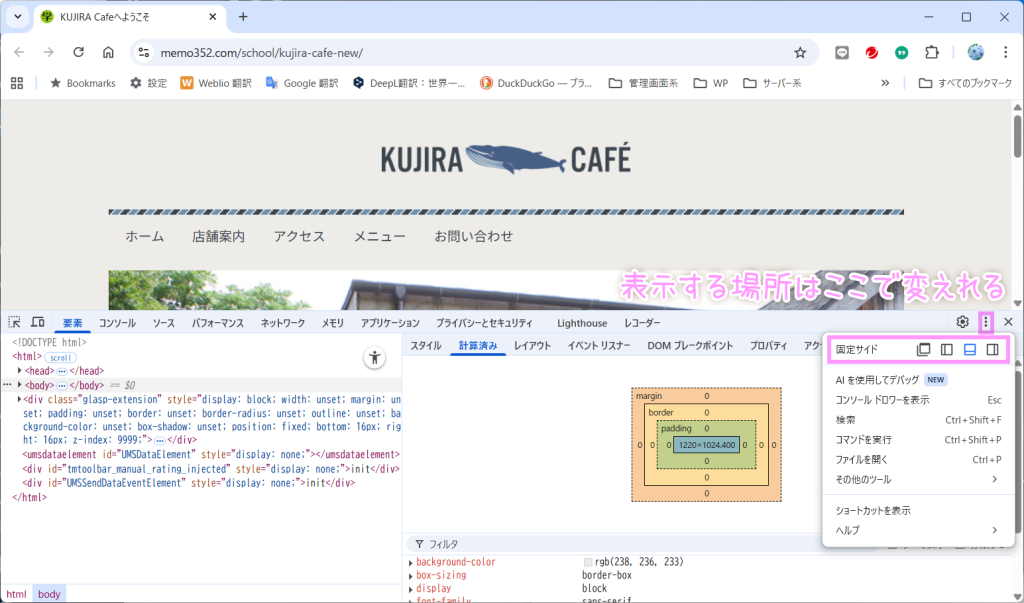Dock DevTools to the bottom
Screen dimensions: 1024x603
tap(969, 350)
